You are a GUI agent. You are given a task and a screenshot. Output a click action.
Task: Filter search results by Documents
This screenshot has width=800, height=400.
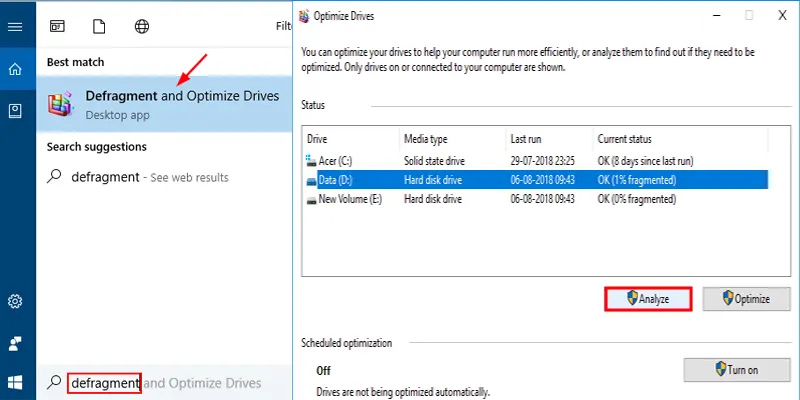(x=99, y=27)
